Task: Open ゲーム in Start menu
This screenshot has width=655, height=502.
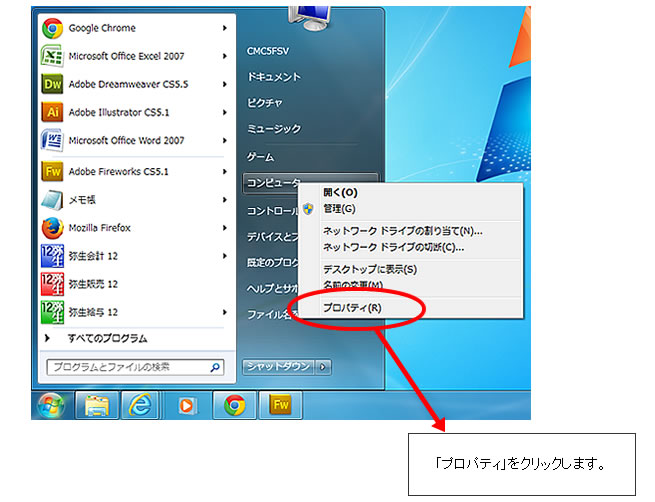Action: (260, 157)
